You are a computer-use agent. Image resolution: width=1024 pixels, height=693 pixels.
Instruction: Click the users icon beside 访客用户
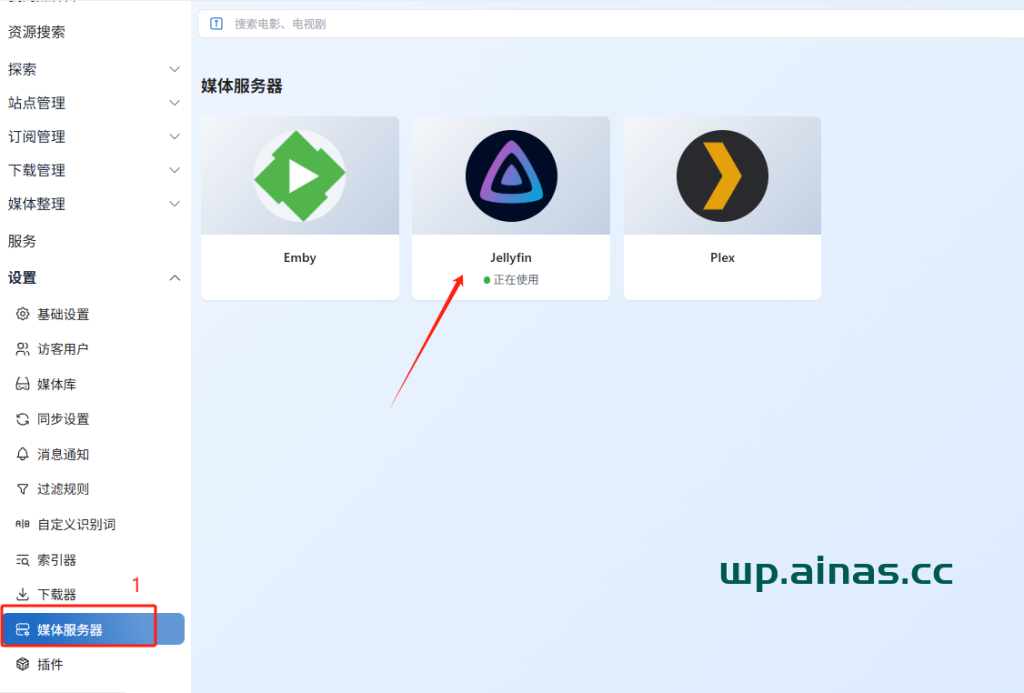coord(22,349)
